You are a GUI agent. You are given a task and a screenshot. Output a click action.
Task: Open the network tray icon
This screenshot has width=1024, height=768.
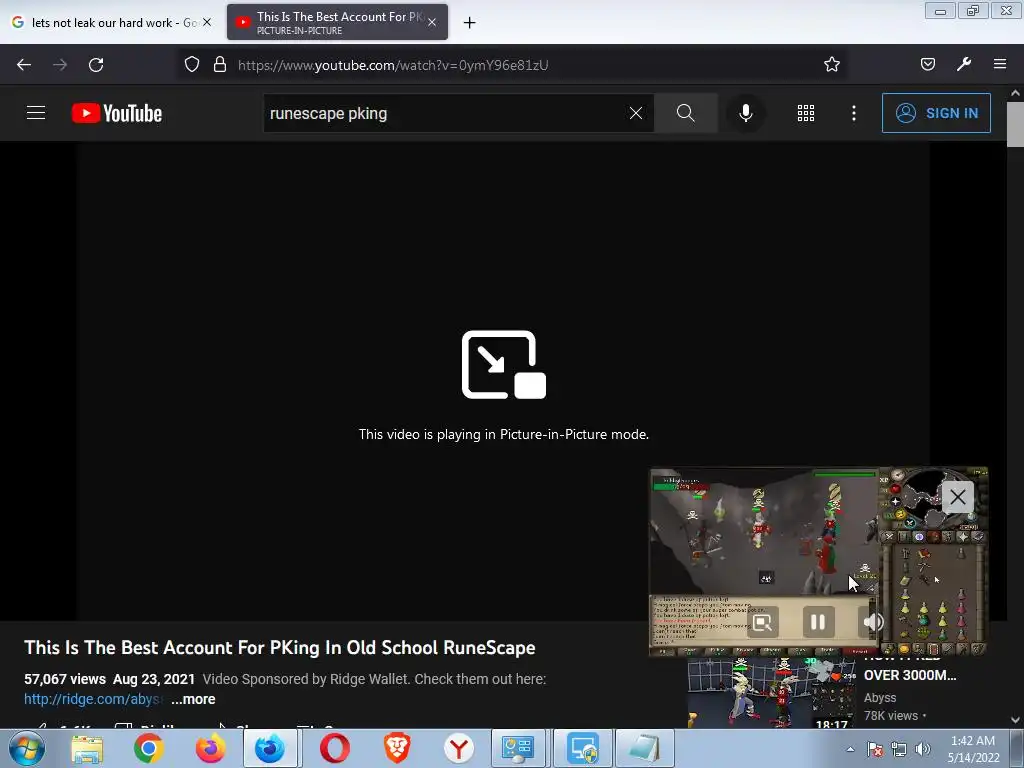tap(899, 749)
